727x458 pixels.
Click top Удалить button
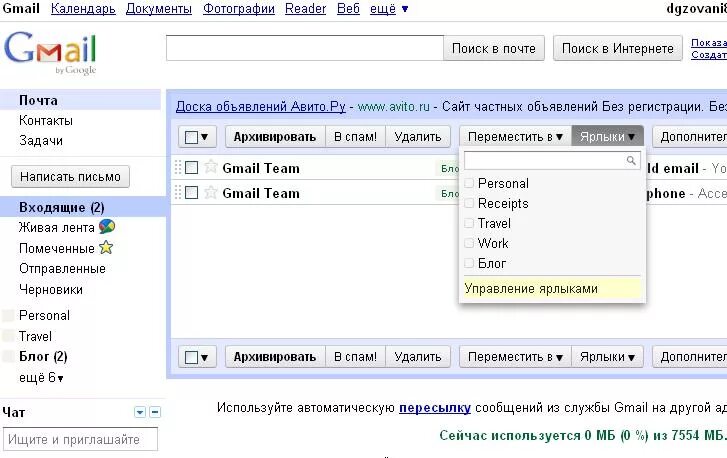(418, 137)
